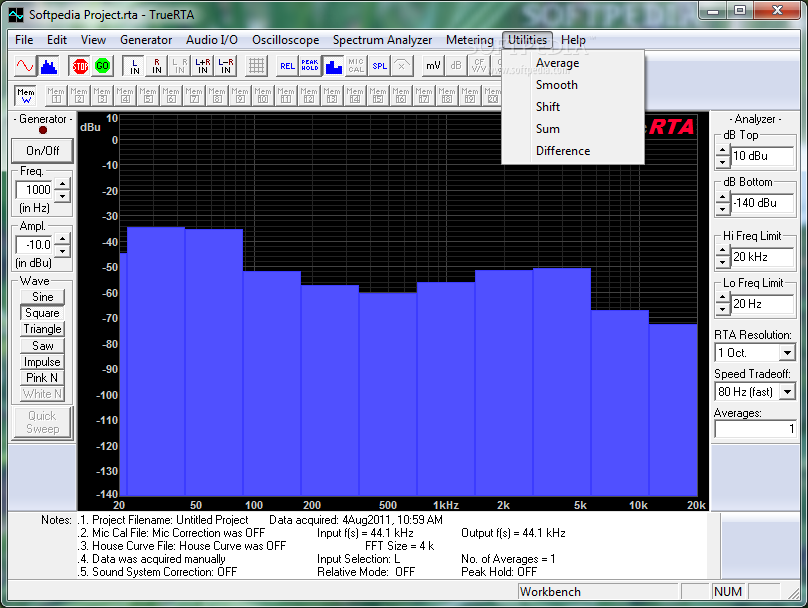
Task: Select Mem 10 memory icon
Action: point(263,95)
